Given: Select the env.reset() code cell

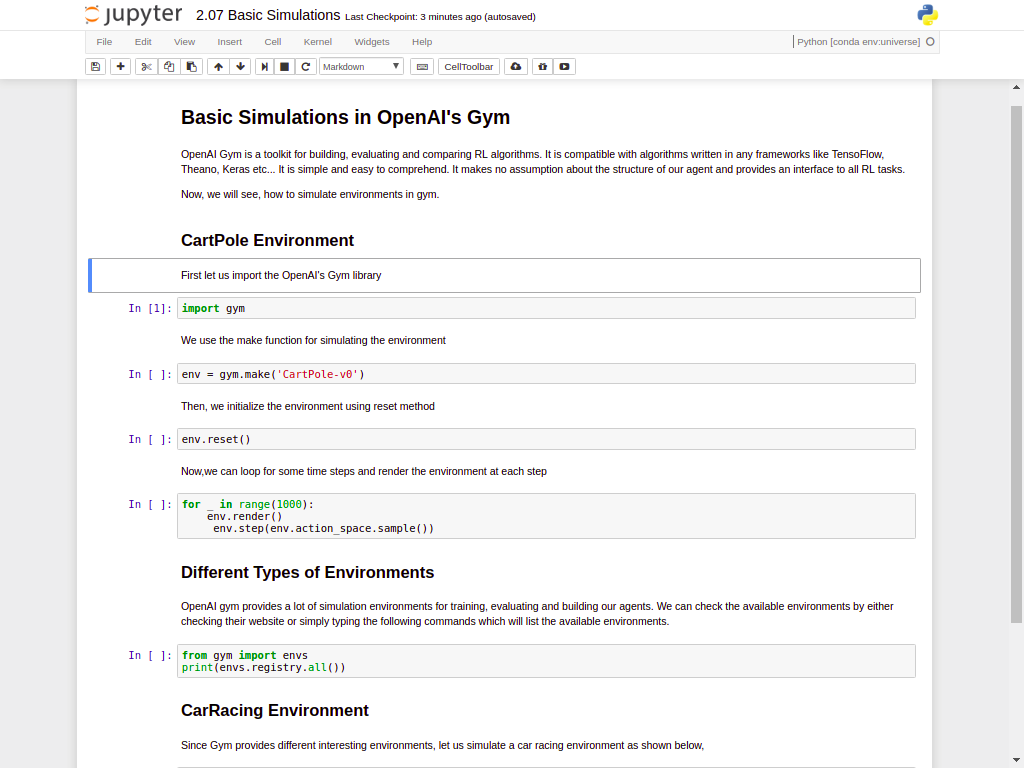Looking at the screenshot, I should [x=546, y=440].
